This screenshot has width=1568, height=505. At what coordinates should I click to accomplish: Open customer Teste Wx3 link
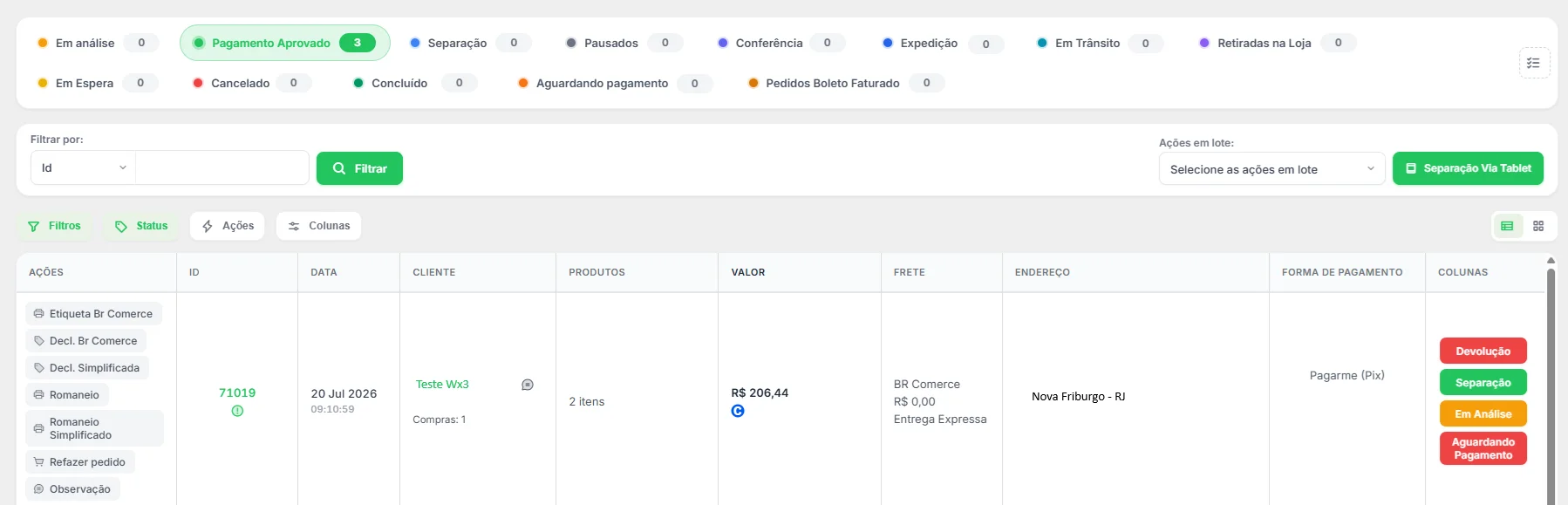coord(442,385)
